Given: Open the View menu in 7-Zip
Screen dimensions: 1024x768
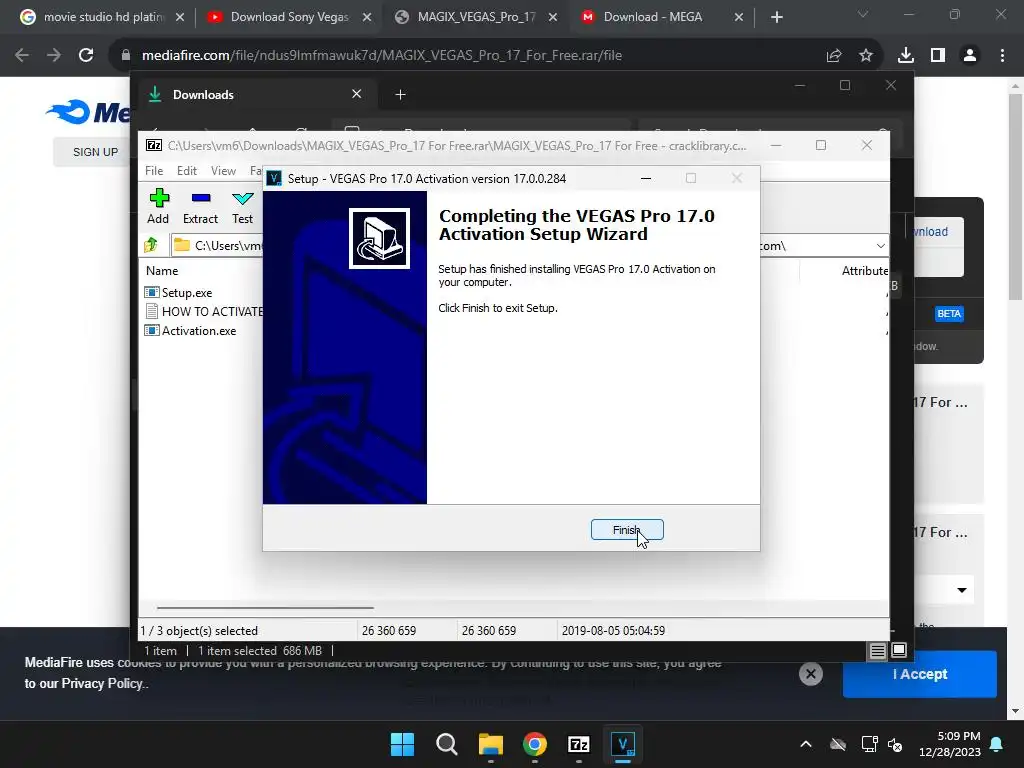Looking at the screenshot, I should point(223,170).
